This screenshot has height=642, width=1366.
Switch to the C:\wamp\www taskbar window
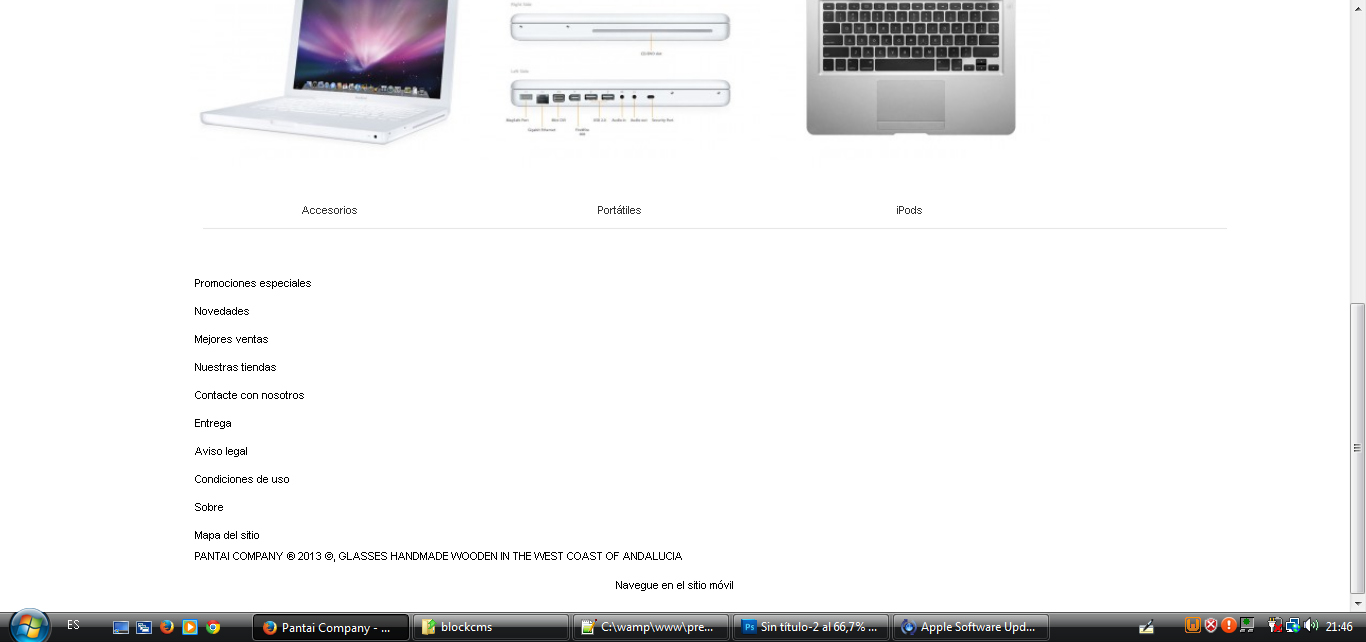[x=651, y=627]
